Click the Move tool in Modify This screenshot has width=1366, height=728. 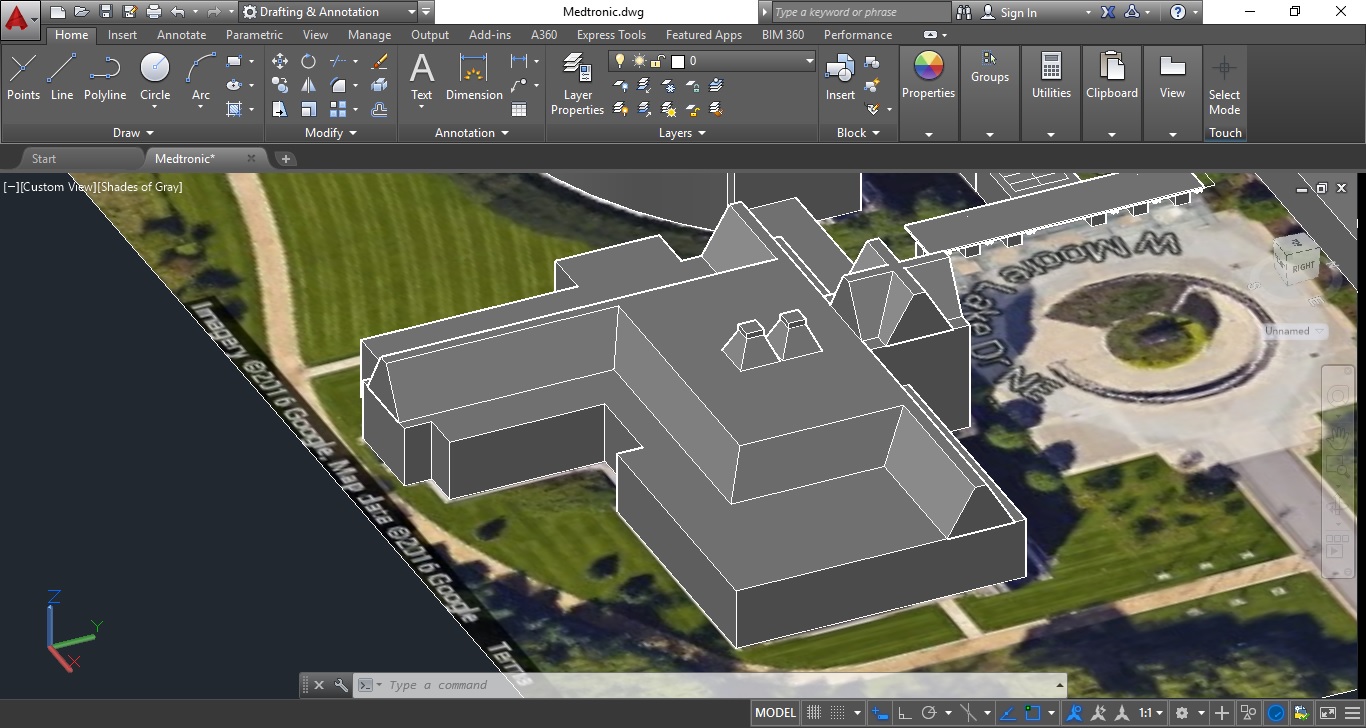(280, 61)
